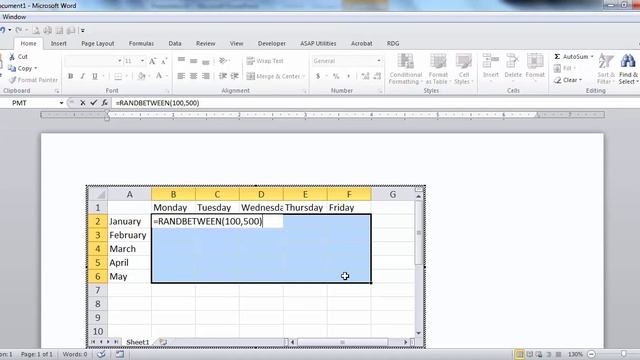Open the Fill Color bucket
This screenshot has height=360, width=640.
[141, 76]
